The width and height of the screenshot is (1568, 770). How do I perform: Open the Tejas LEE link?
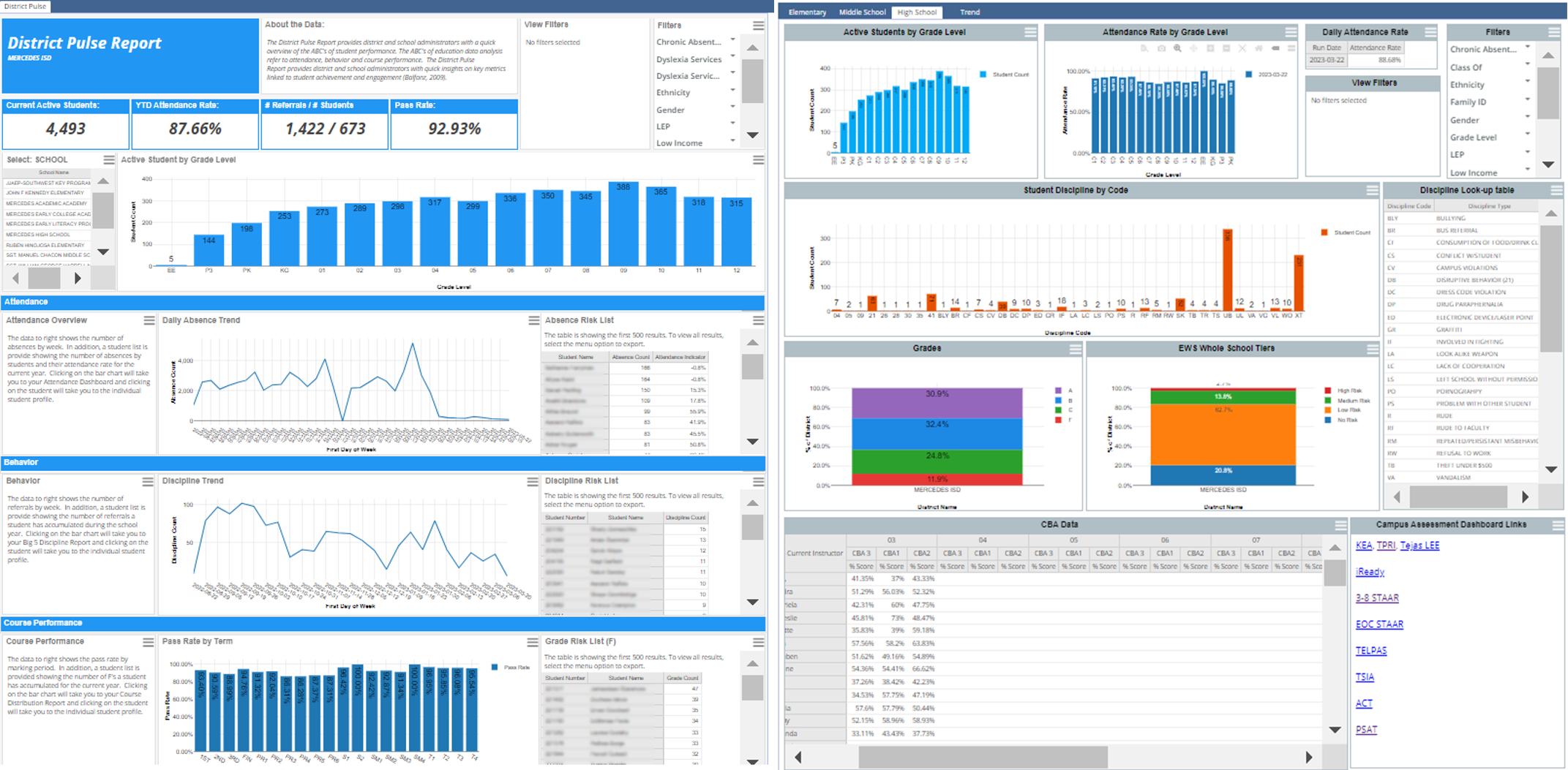[x=1419, y=546]
